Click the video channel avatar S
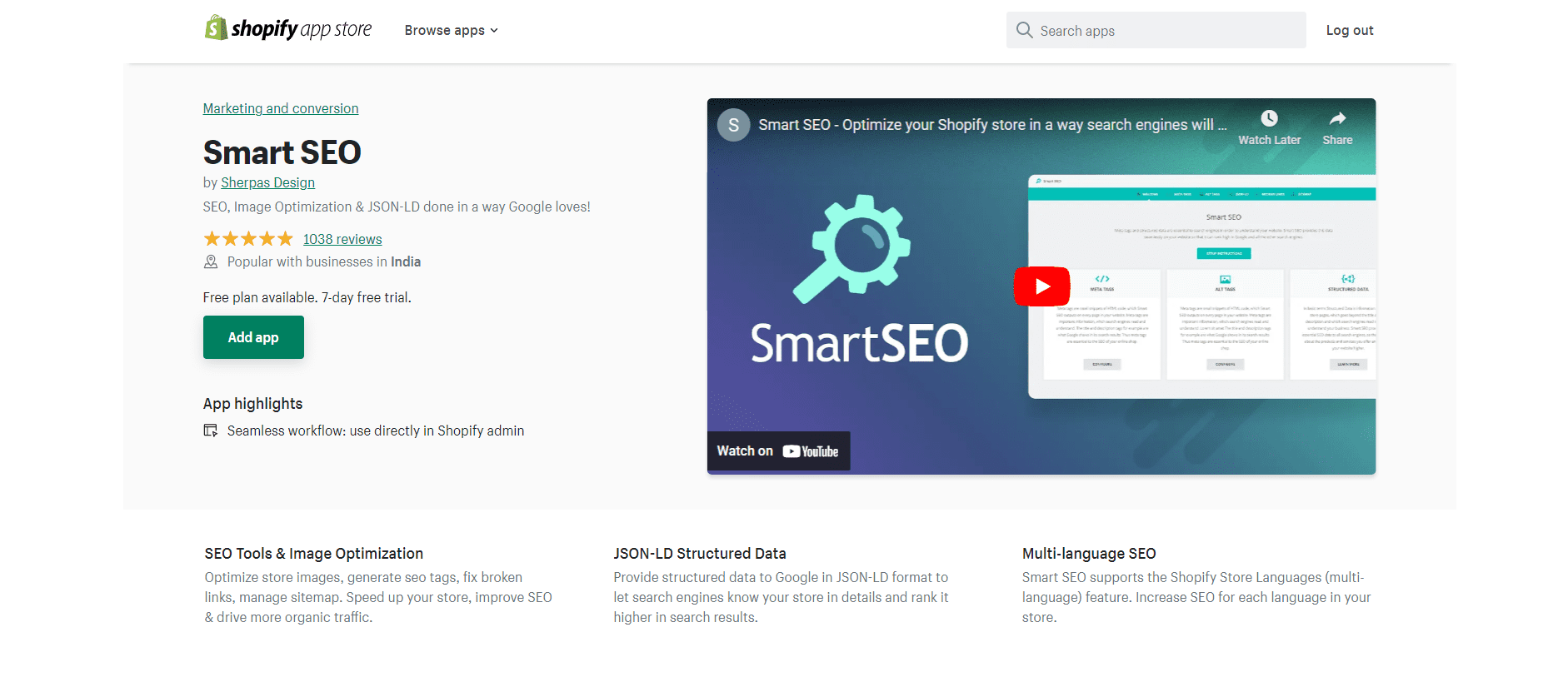Screen dimensions: 1568x677 (734, 125)
